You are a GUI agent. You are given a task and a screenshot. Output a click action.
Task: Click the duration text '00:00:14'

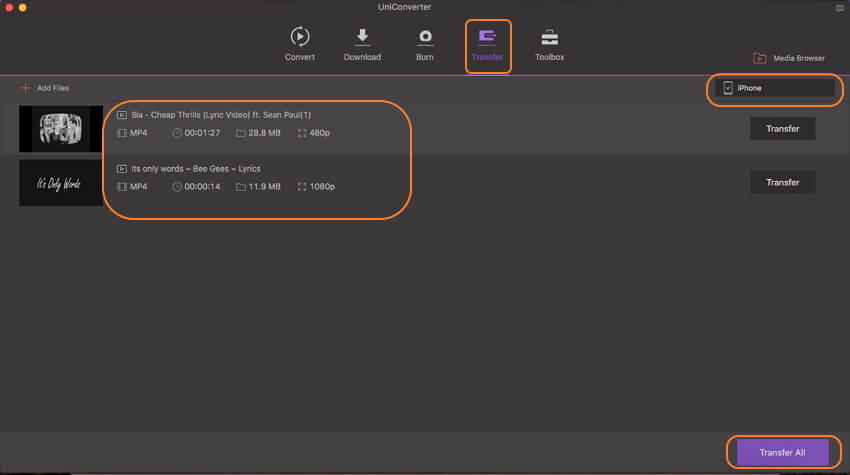(x=202, y=187)
